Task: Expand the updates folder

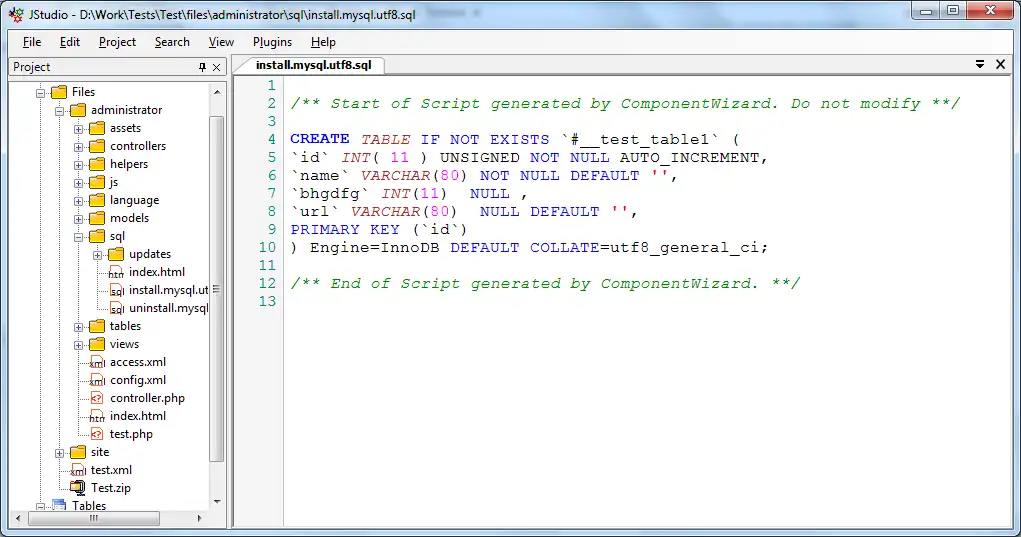Action: pos(97,255)
